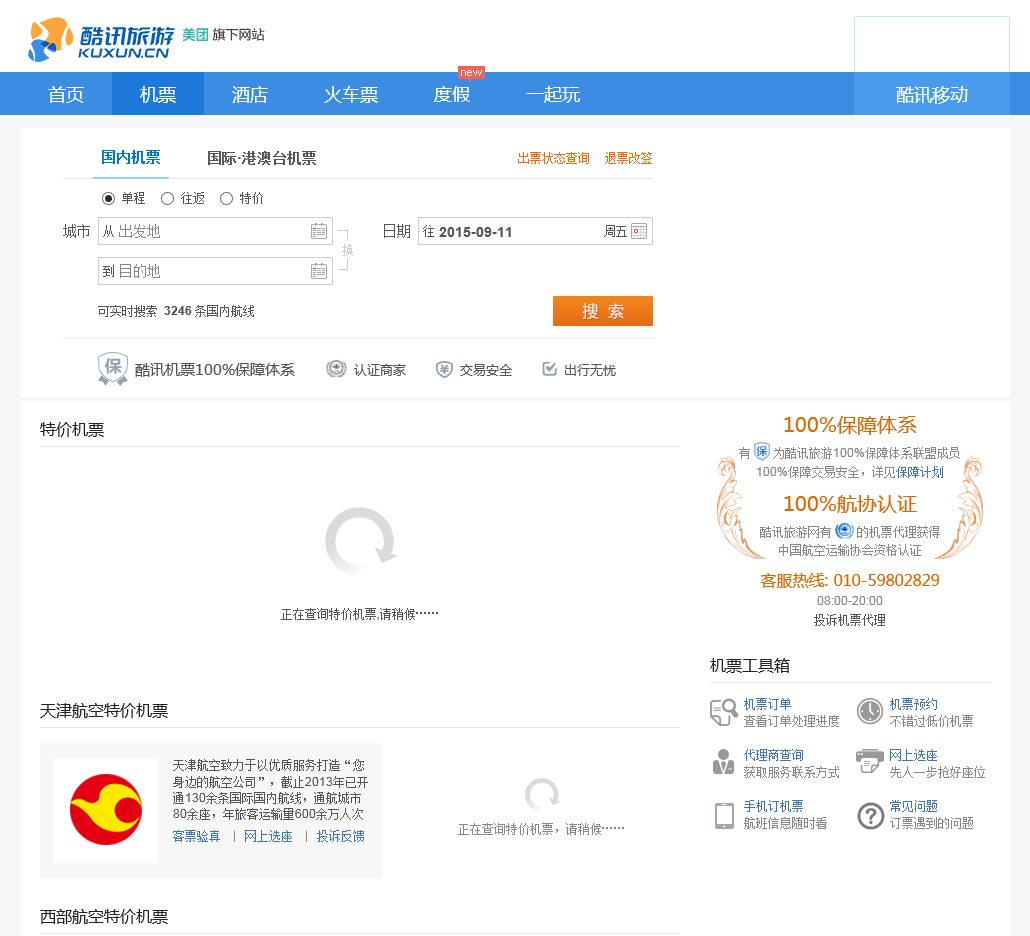
Task: Click the 100%航协认证 heading
Action: coord(849,504)
